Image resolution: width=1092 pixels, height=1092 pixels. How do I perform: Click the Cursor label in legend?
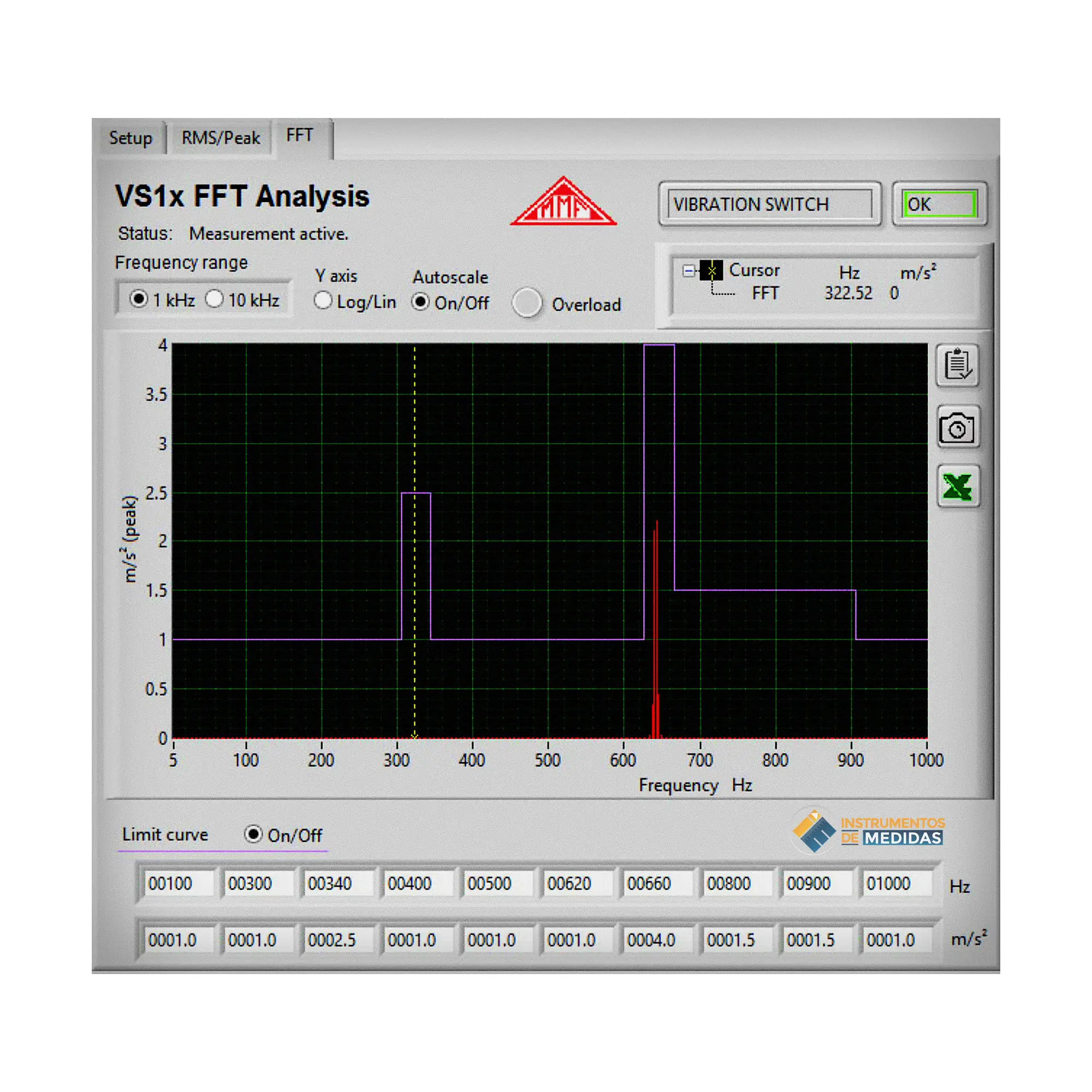pyautogui.click(x=754, y=270)
